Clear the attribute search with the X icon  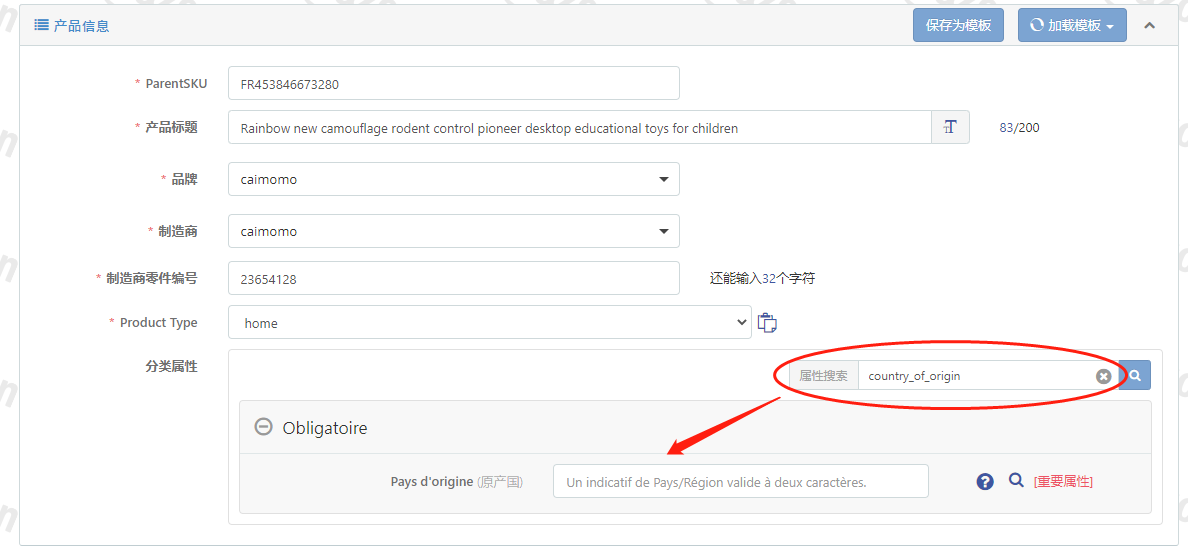(1103, 376)
